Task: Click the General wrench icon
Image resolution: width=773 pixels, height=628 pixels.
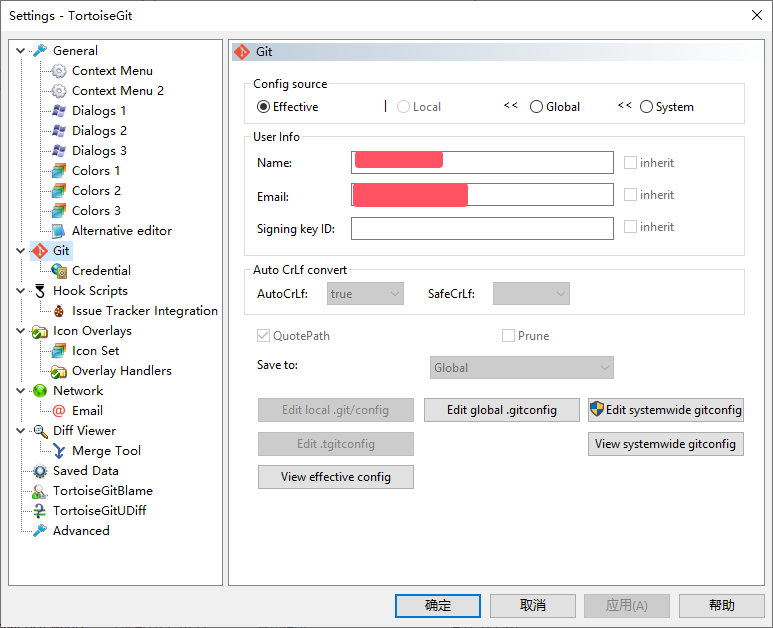Action: point(40,50)
